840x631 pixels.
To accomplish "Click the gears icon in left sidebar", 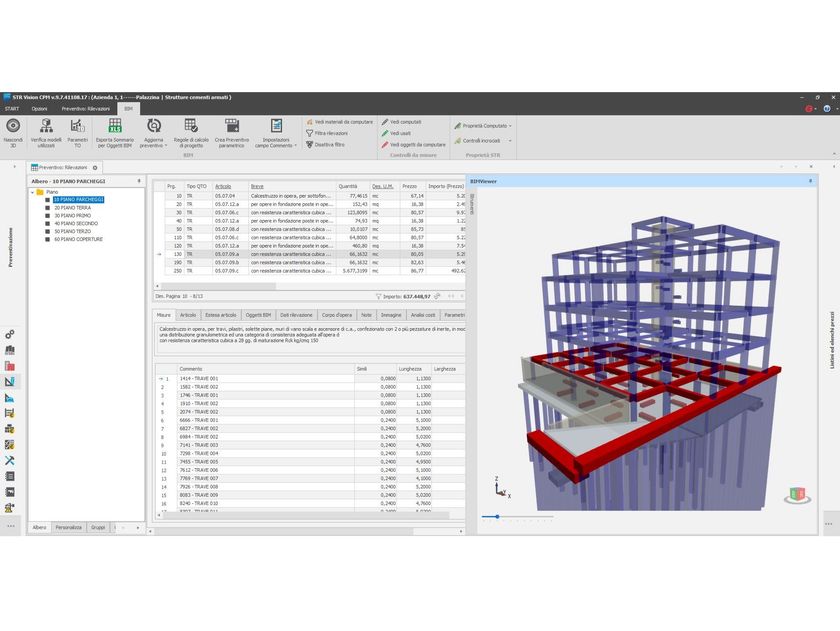I will point(10,334).
